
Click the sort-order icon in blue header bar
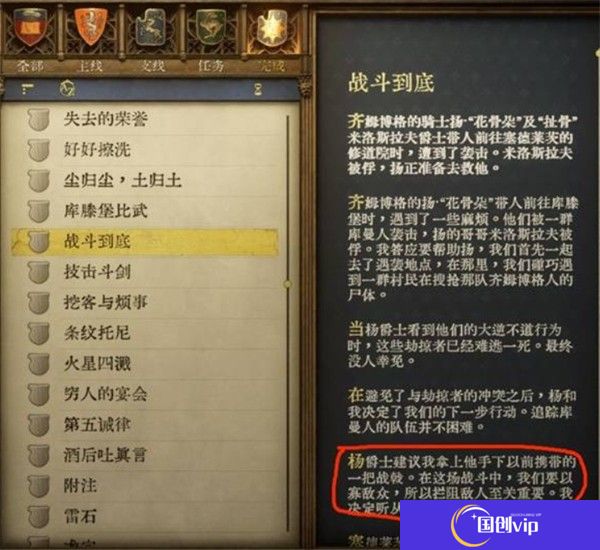pos(28,89)
